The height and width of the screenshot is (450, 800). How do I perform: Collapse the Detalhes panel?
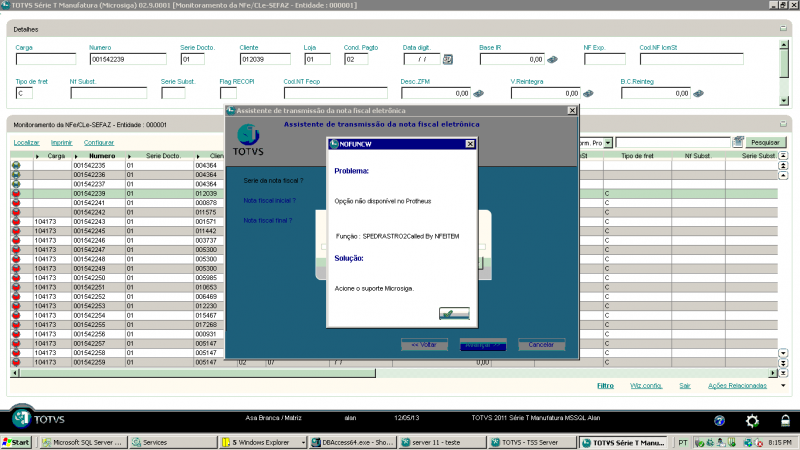pos(783,29)
